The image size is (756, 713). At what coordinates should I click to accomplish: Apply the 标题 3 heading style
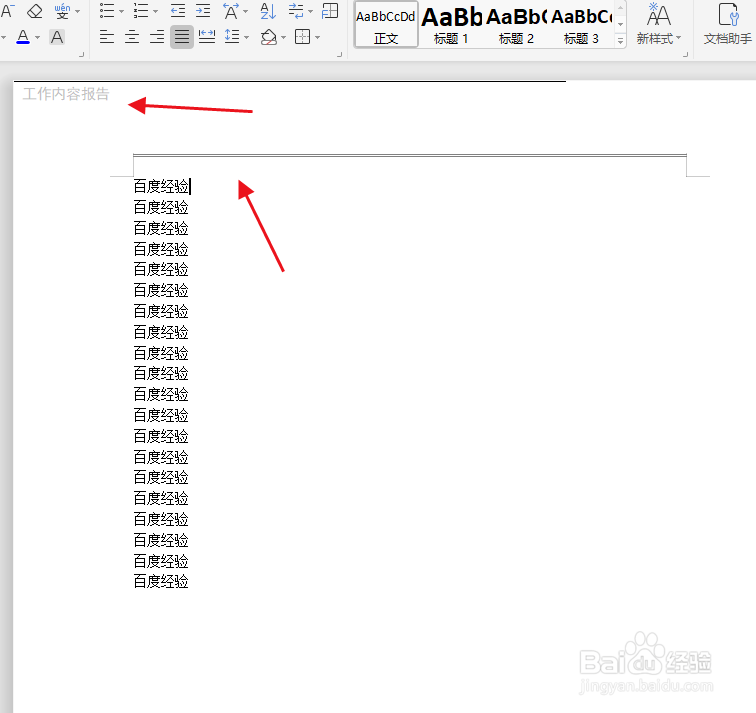coord(581,24)
